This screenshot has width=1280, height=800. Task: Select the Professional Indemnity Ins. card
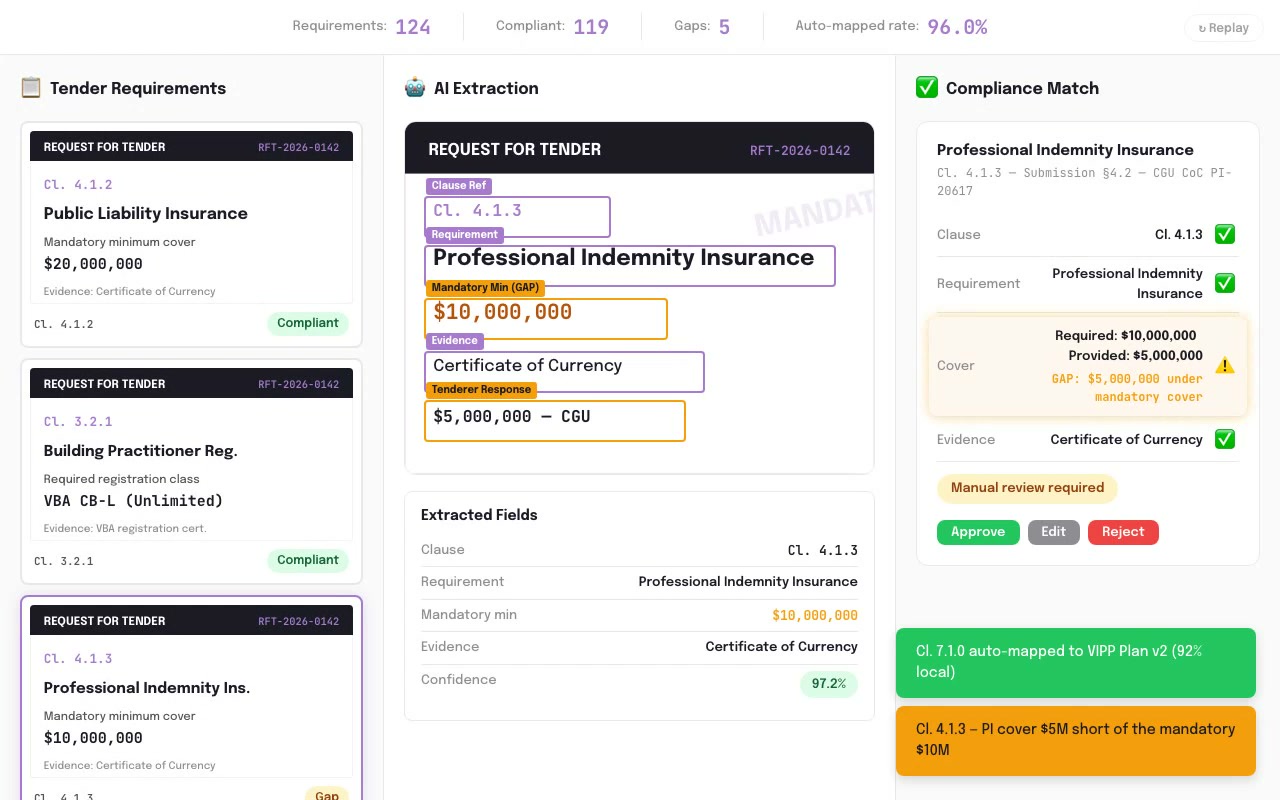point(191,698)
